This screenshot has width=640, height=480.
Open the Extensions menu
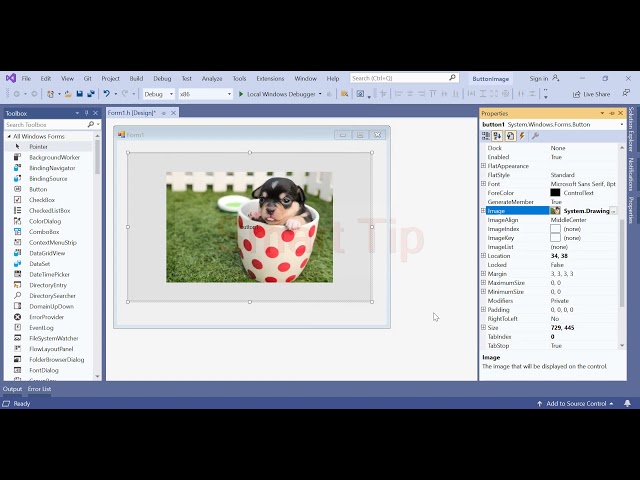point(270,78)
